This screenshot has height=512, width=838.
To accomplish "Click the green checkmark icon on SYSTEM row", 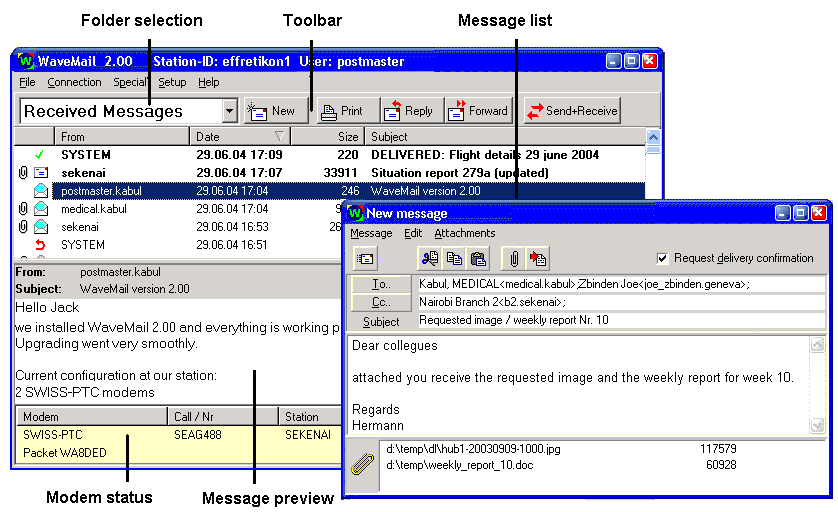I will tap(40, 155).
